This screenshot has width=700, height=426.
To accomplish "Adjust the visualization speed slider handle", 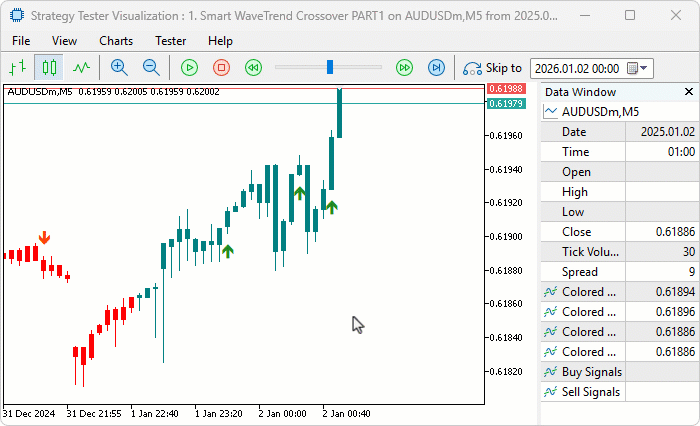I will (330, 67).
